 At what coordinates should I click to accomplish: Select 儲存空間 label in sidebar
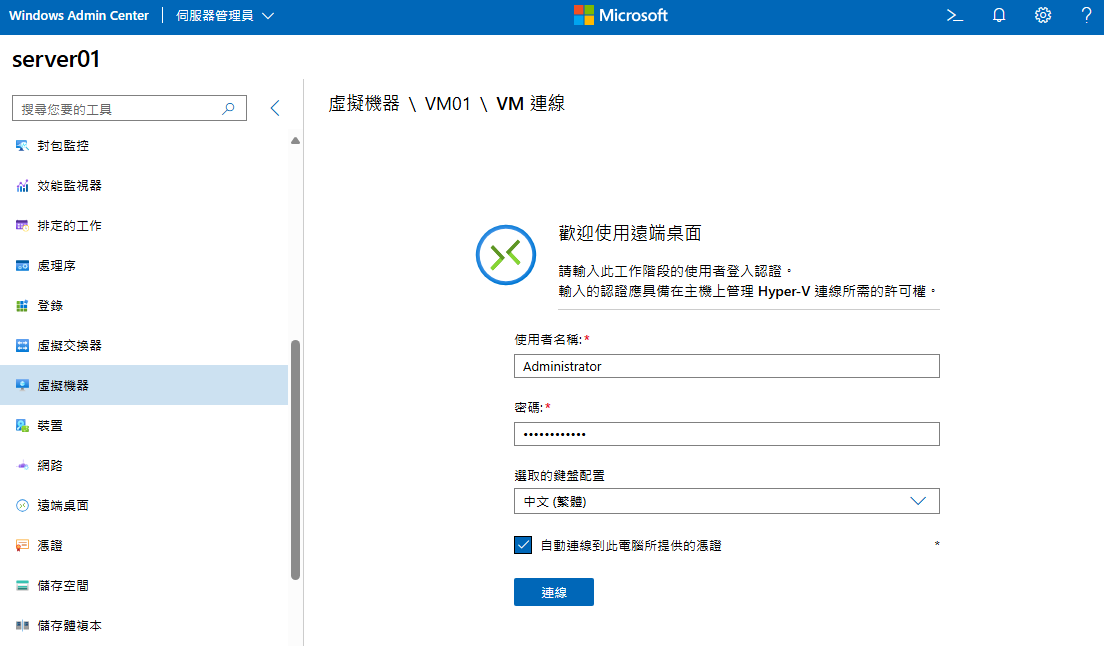point(63,585)
